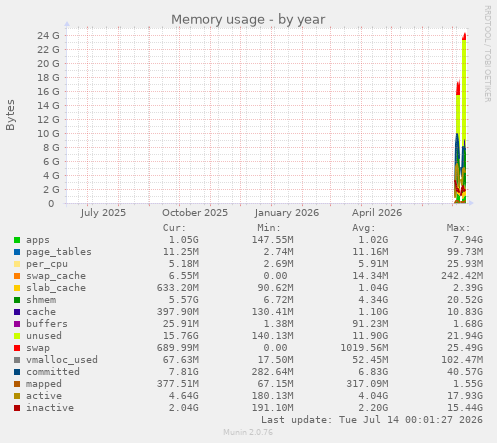Screen dimensions: 497x443
Task: Click the 'Bytes' vertical axis label
Action: coord(10,115)
